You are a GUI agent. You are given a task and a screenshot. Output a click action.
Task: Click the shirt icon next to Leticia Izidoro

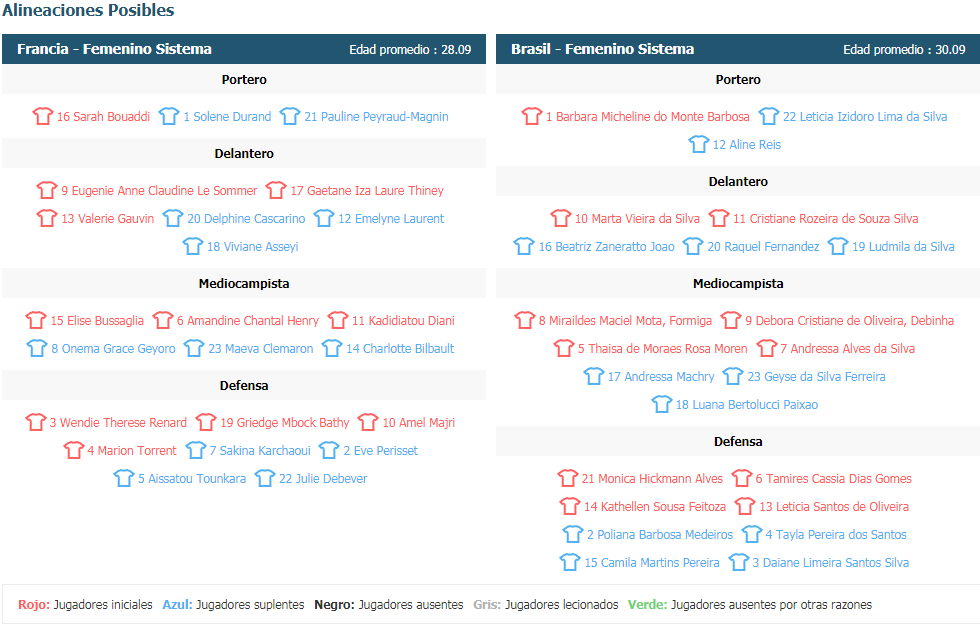pyautogui.click(x=769, y=116)
